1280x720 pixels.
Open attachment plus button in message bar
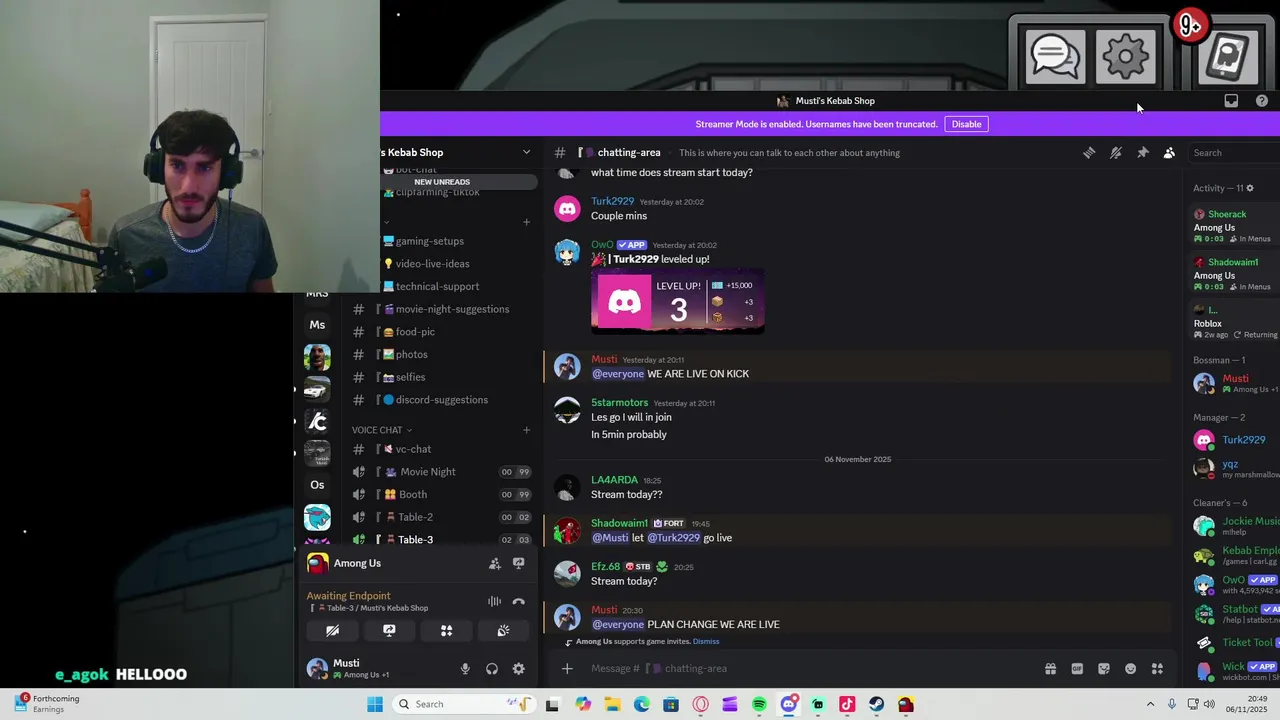pos(567,669)
